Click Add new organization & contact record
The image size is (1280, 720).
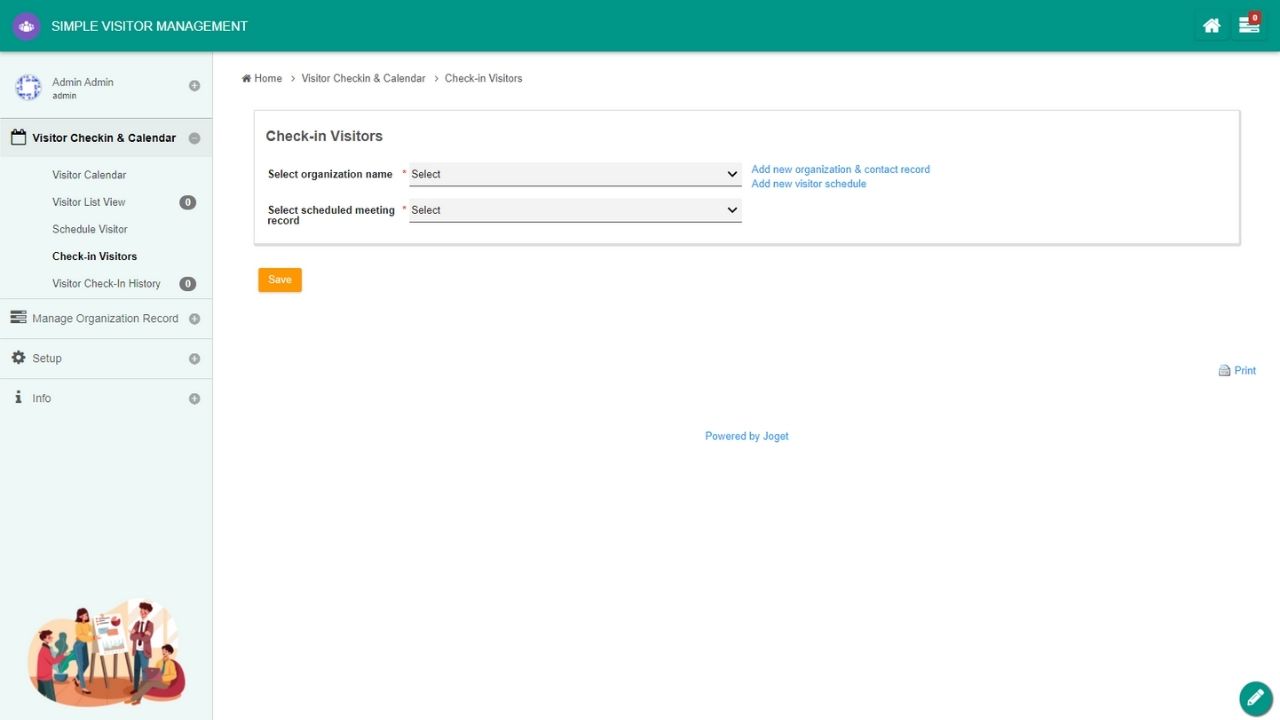[840, 170]
